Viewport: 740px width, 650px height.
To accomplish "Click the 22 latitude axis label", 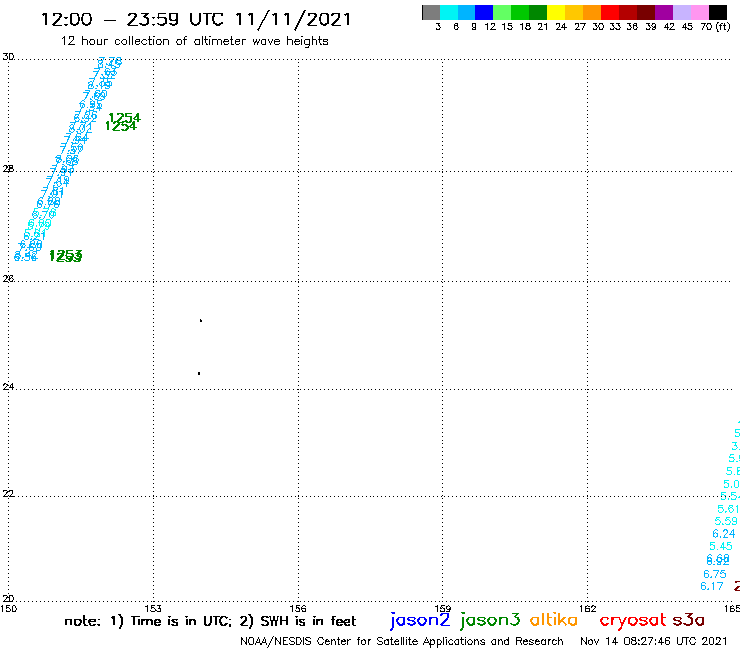I will click(8, 493).
